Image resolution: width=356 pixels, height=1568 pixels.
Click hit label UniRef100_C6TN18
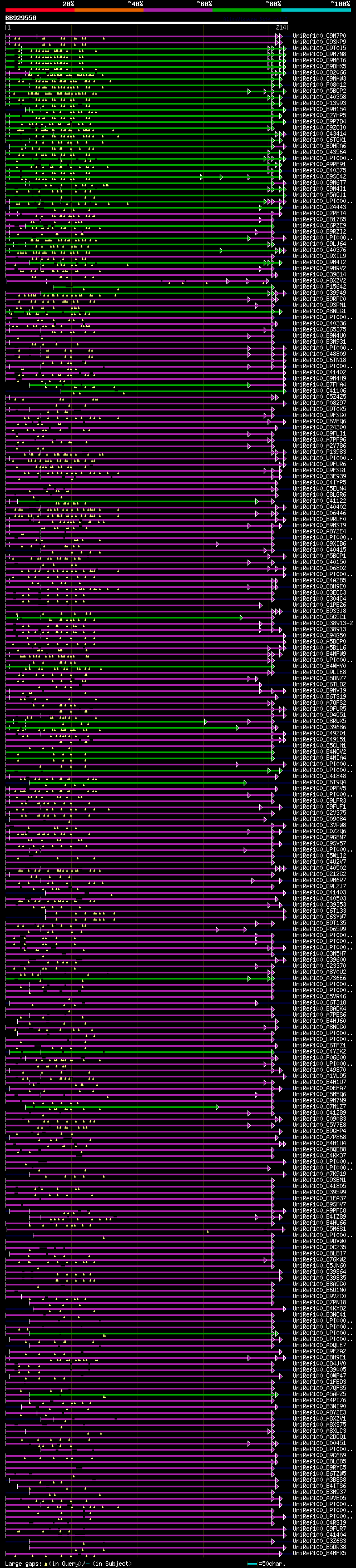click(319, 360)
